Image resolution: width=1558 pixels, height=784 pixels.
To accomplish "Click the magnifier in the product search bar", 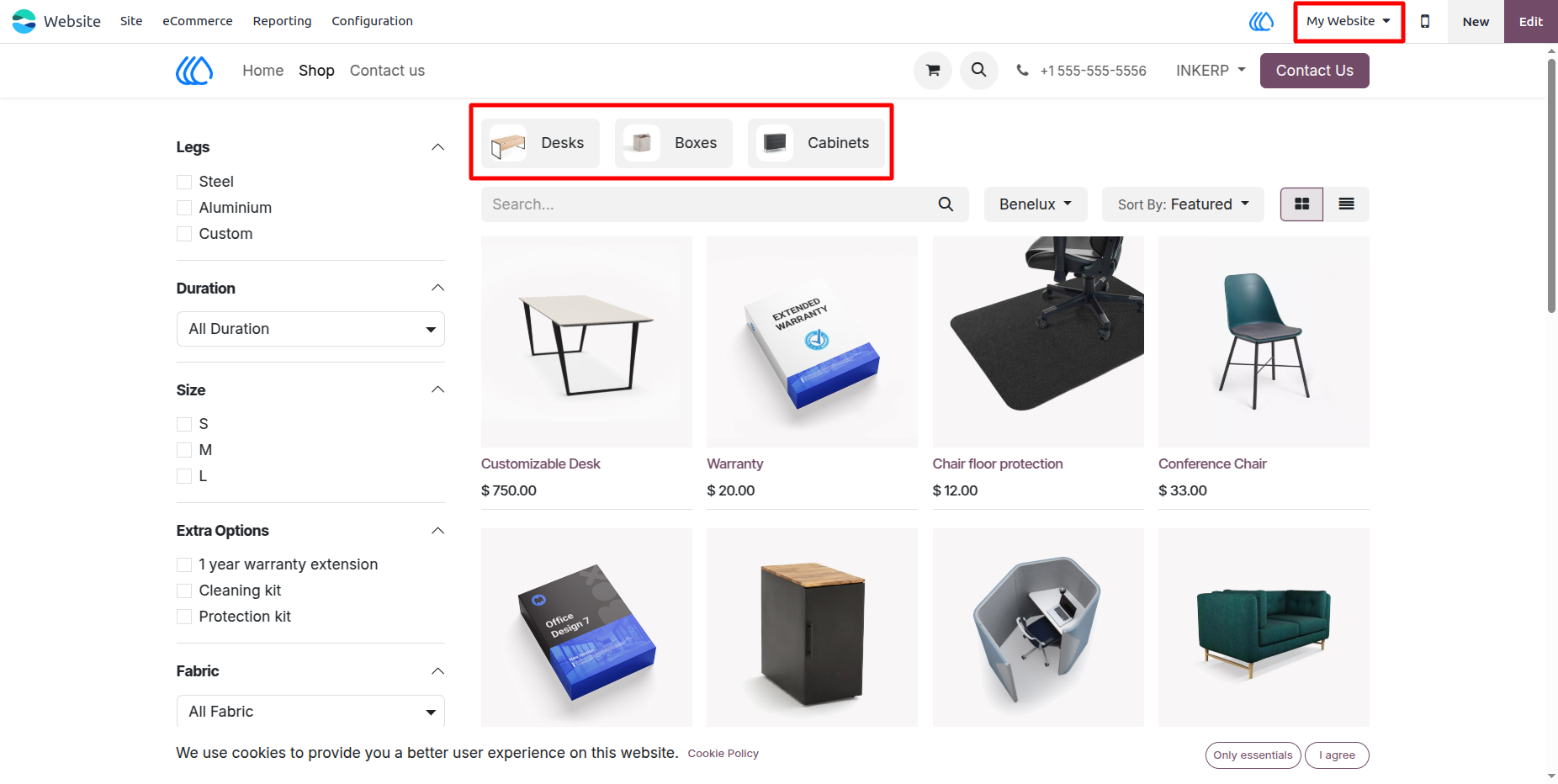I will [946, 204].
